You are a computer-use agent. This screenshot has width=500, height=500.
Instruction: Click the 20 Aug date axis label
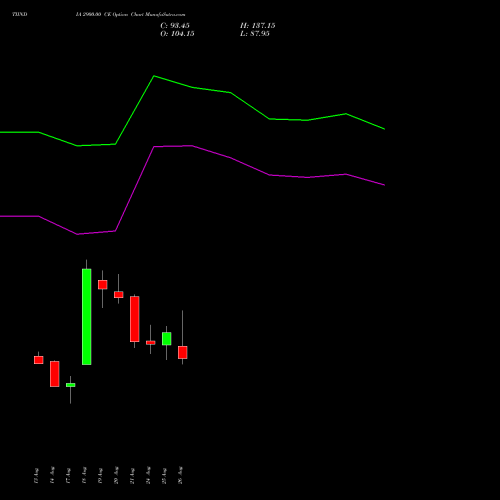click(x=116, y=475)
